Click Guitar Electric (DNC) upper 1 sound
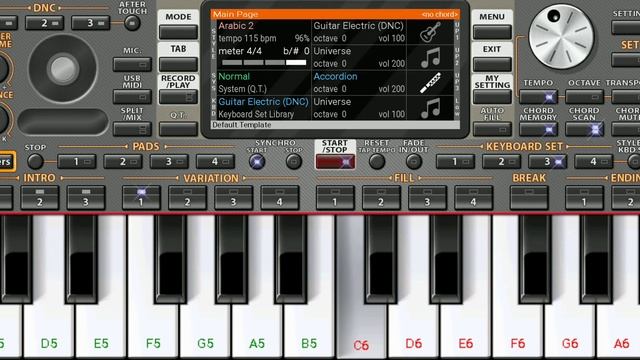This screenshot has width=640, height=360. [x=359, y=26]
